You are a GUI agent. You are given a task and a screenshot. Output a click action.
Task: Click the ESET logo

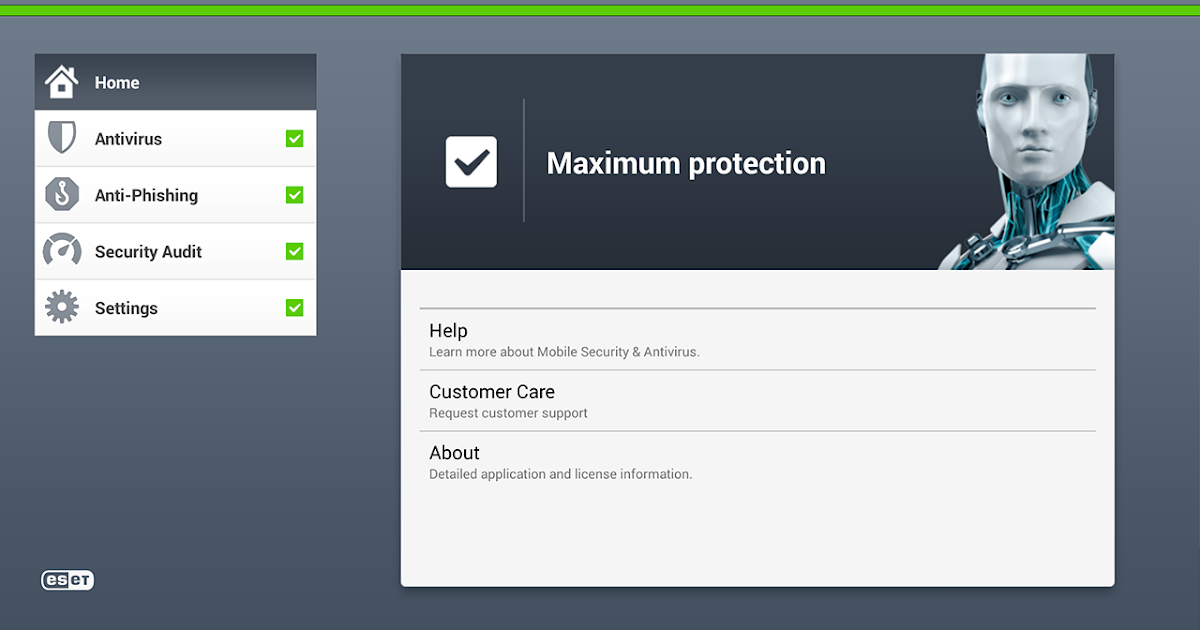pyautogui.click(x=66, y=580)
